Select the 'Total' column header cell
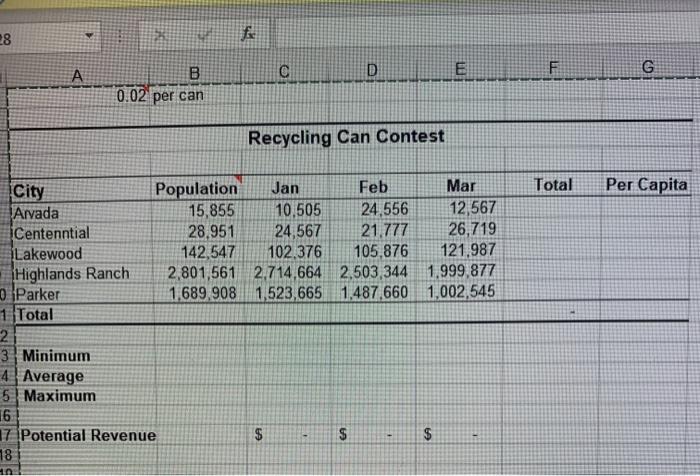The width and height of the screenshot is (700, 476). pos(553,185)
